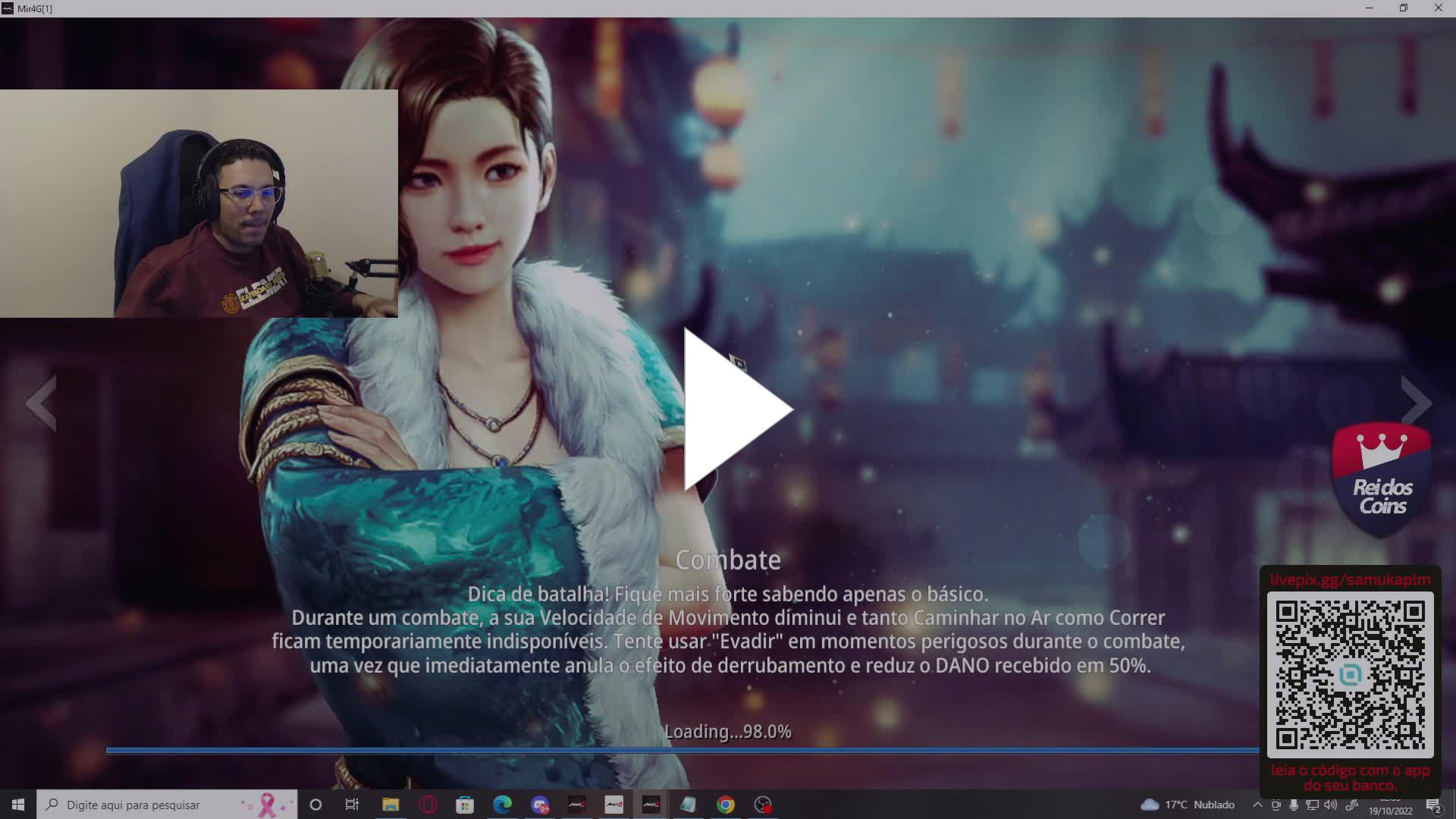Image resolution: width=1456 pixels, height=819 pixels.
Task: Open the Xbox Game Bar taskbar icon
Action: [x=541, y=805]
